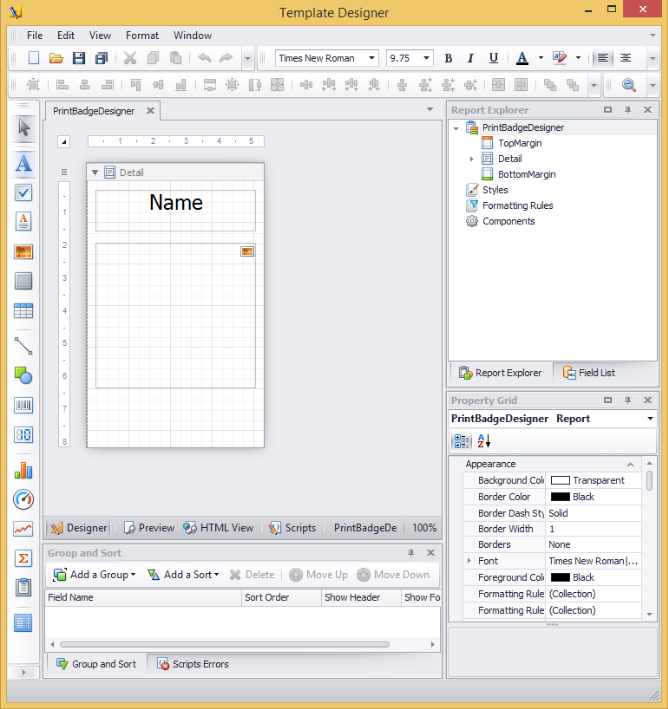Collapse the PrintBadgeDesigner tree node
Image resolution: width=668 pixels, height=709 pixels.
tap(456, 128)
